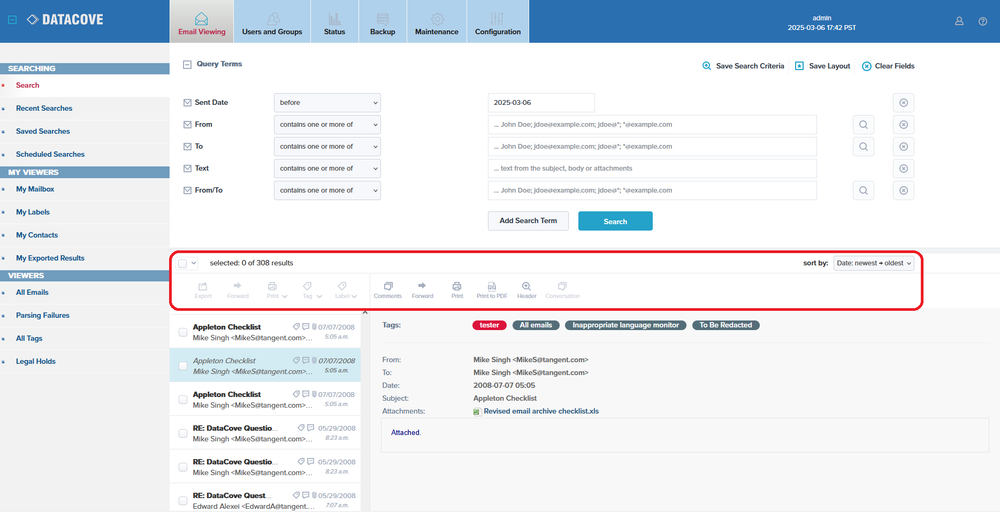Viewport: 1000px width, 512px height.
Task: Toggle the To term checkbox
Action: (188, 147)
